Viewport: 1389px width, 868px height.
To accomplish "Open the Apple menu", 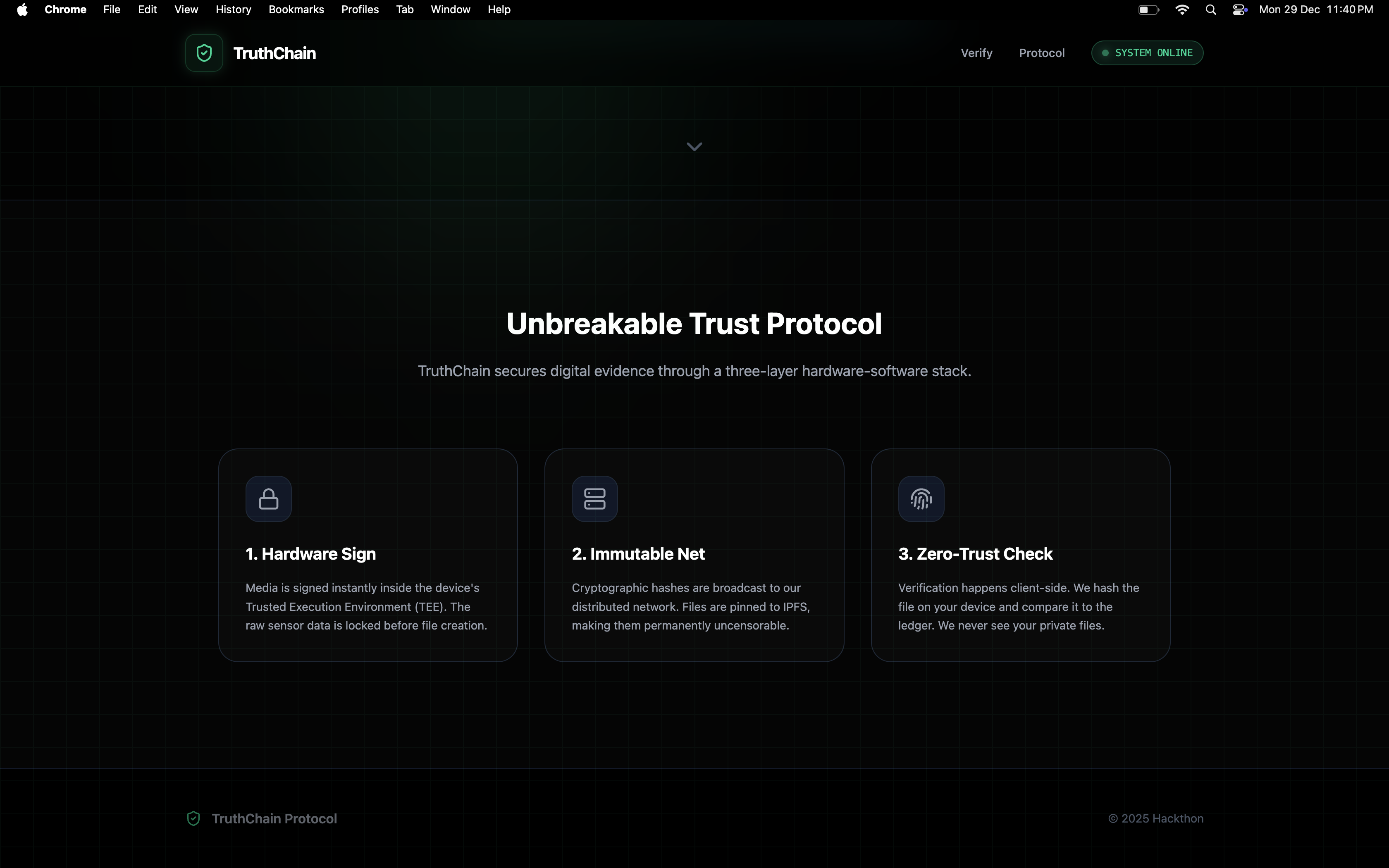I will tap(22, 10).
